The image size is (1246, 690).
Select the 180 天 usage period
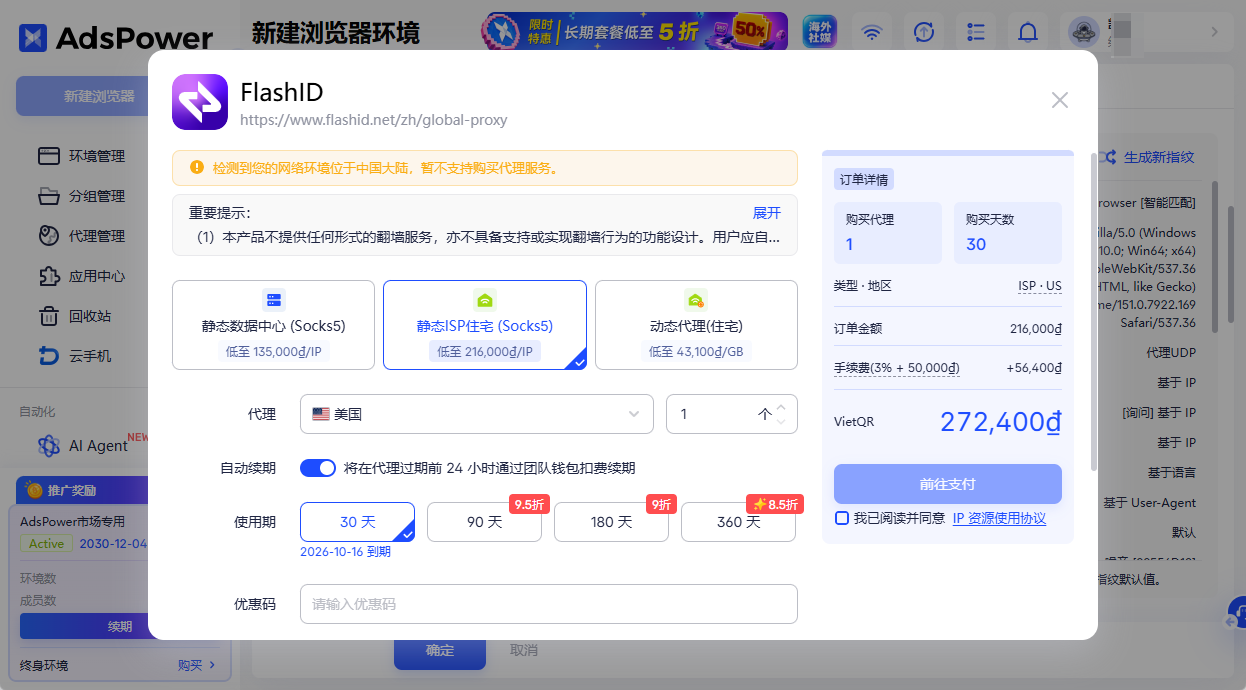[x=611, y=522]
